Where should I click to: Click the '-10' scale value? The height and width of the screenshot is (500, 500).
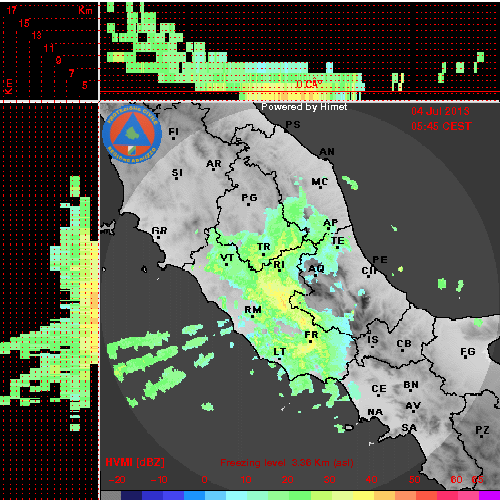coord(159,480)
